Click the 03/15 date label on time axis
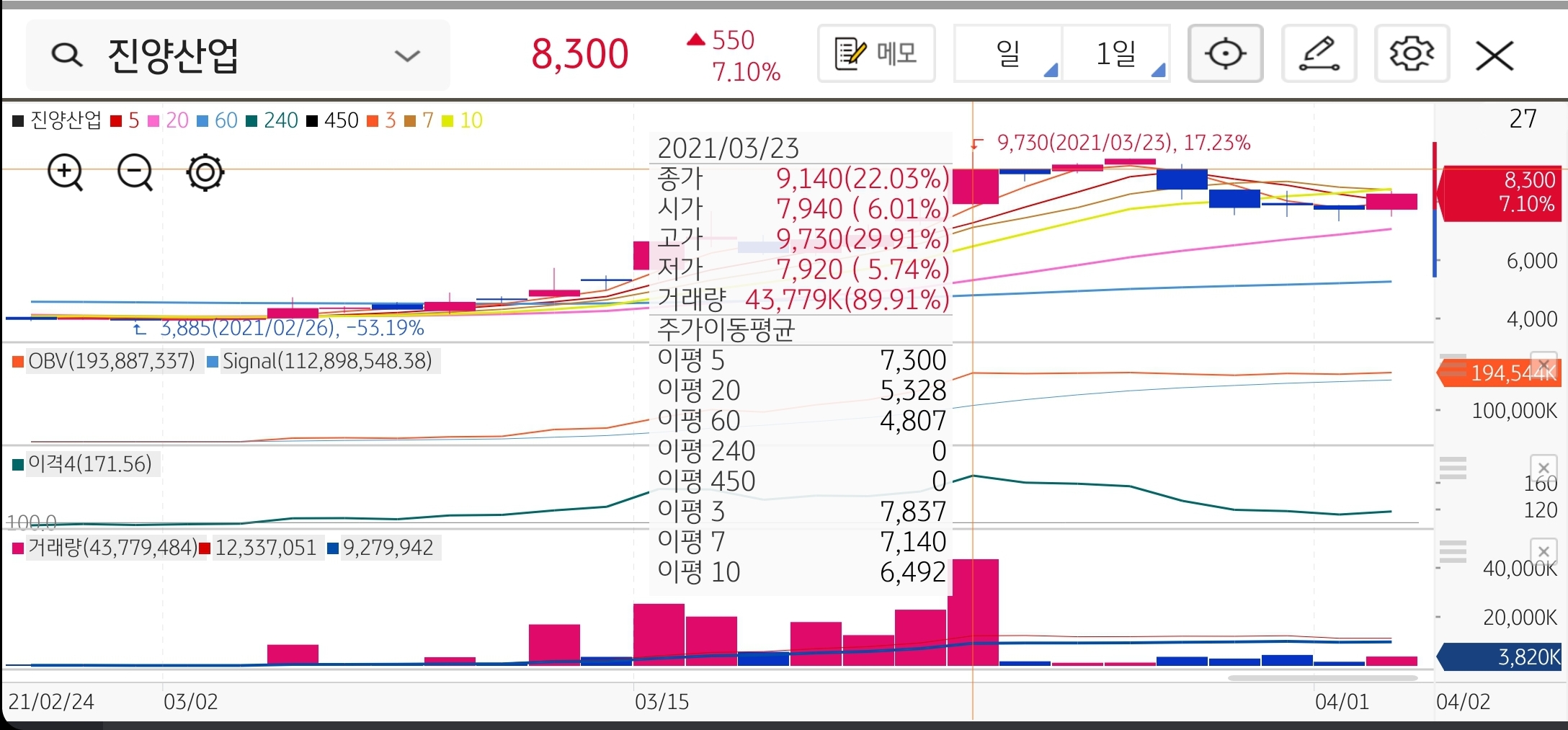 [661, 701]
